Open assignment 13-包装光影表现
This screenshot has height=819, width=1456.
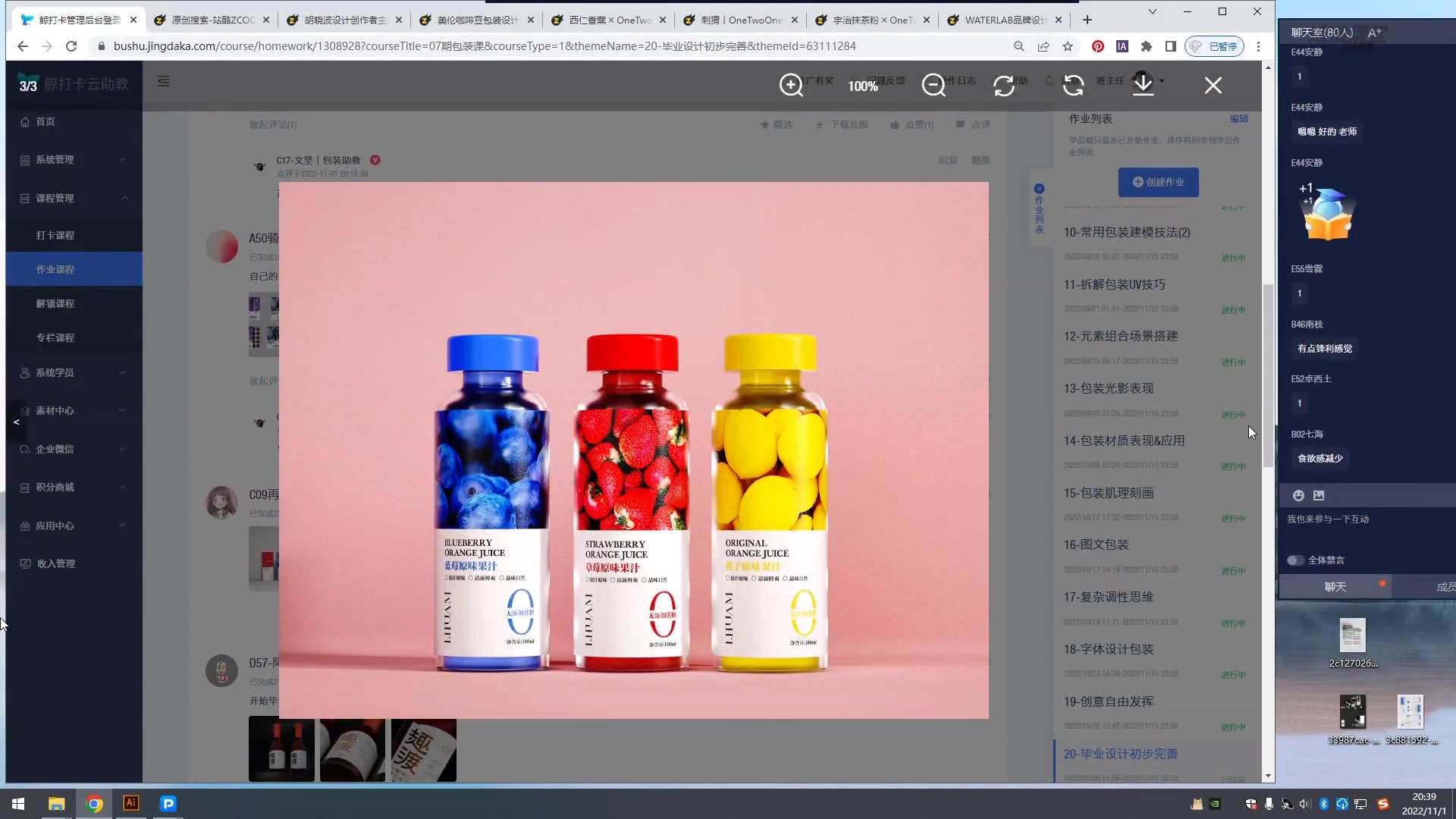click(1108, 388)
